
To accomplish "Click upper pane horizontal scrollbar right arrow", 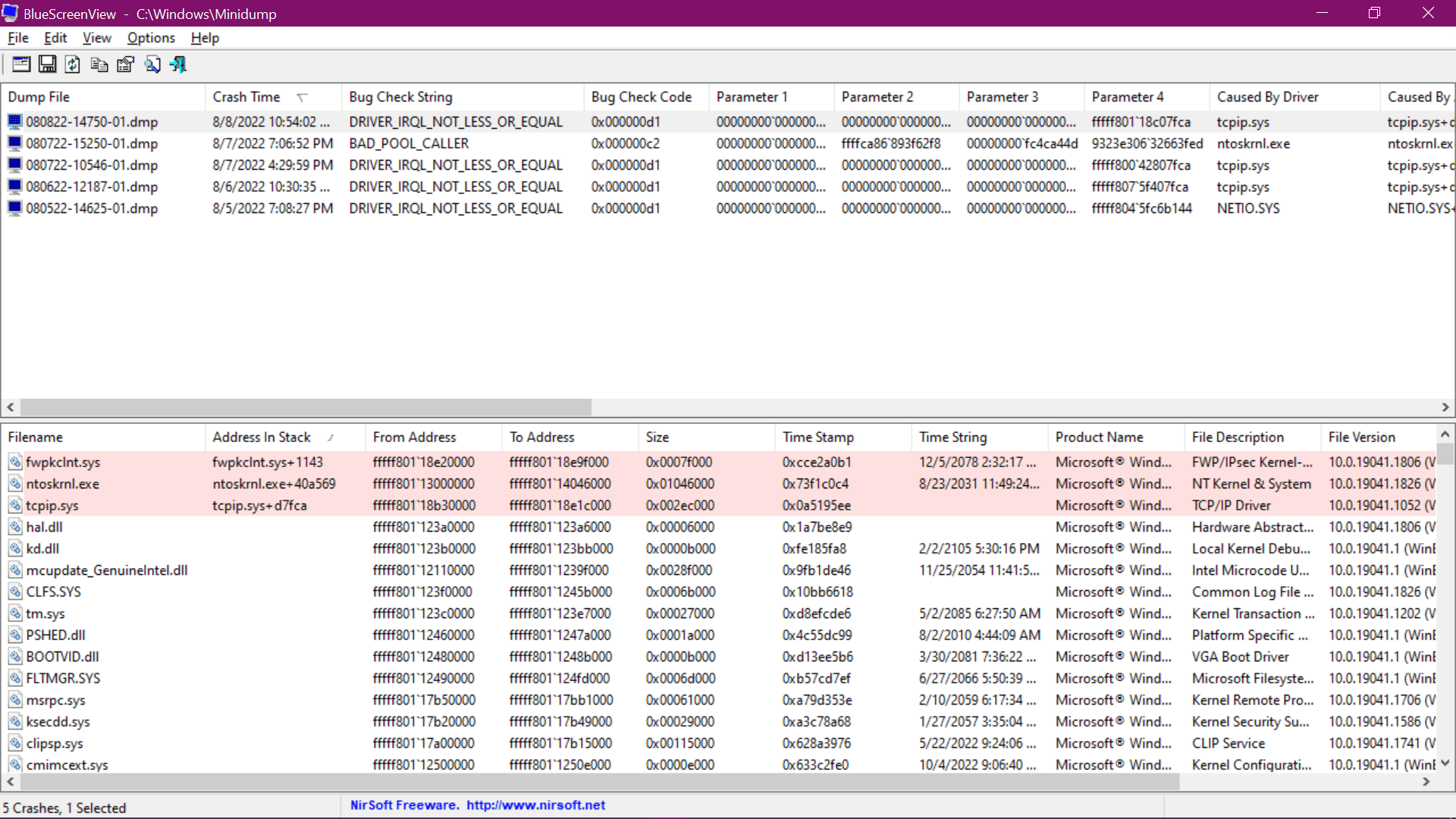I will coord(1445,407).
